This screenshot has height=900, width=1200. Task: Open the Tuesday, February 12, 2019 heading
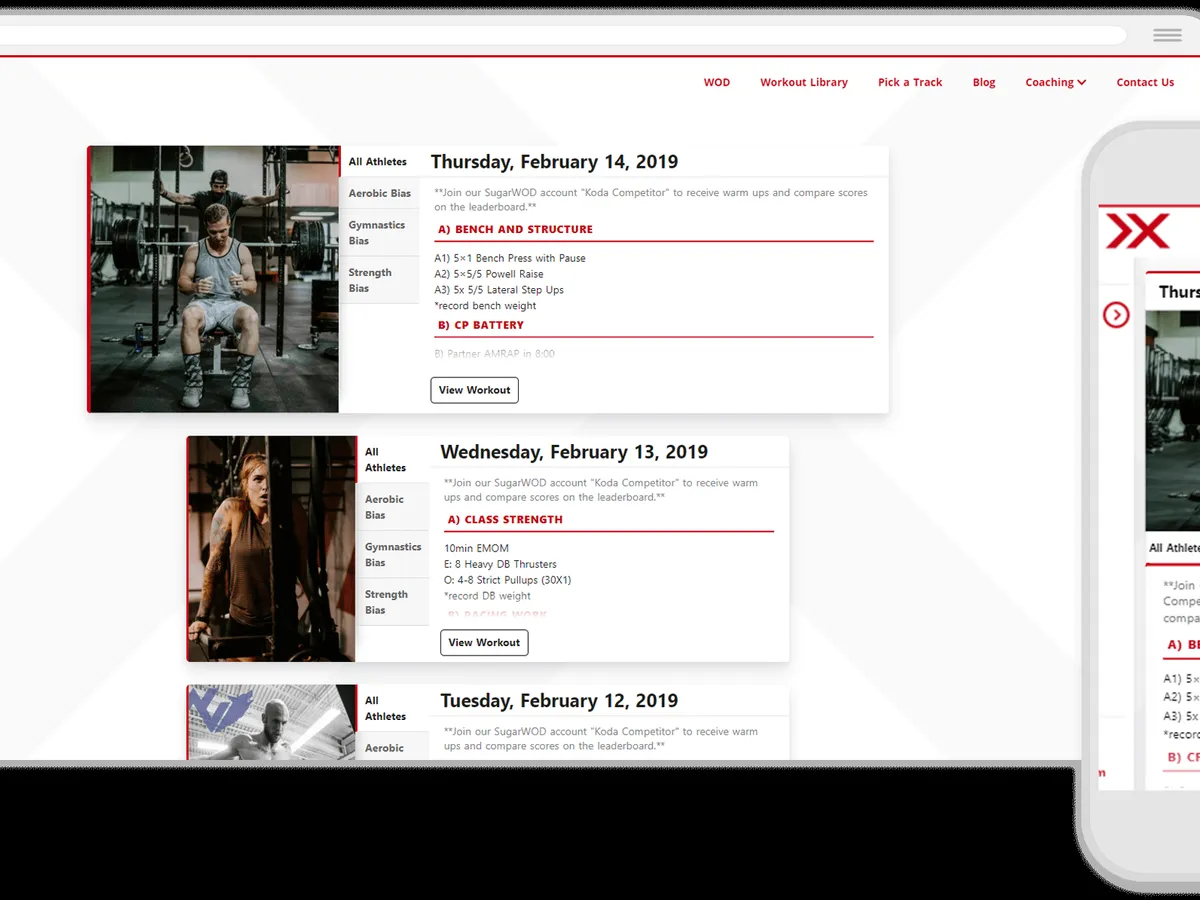[559, 701]
